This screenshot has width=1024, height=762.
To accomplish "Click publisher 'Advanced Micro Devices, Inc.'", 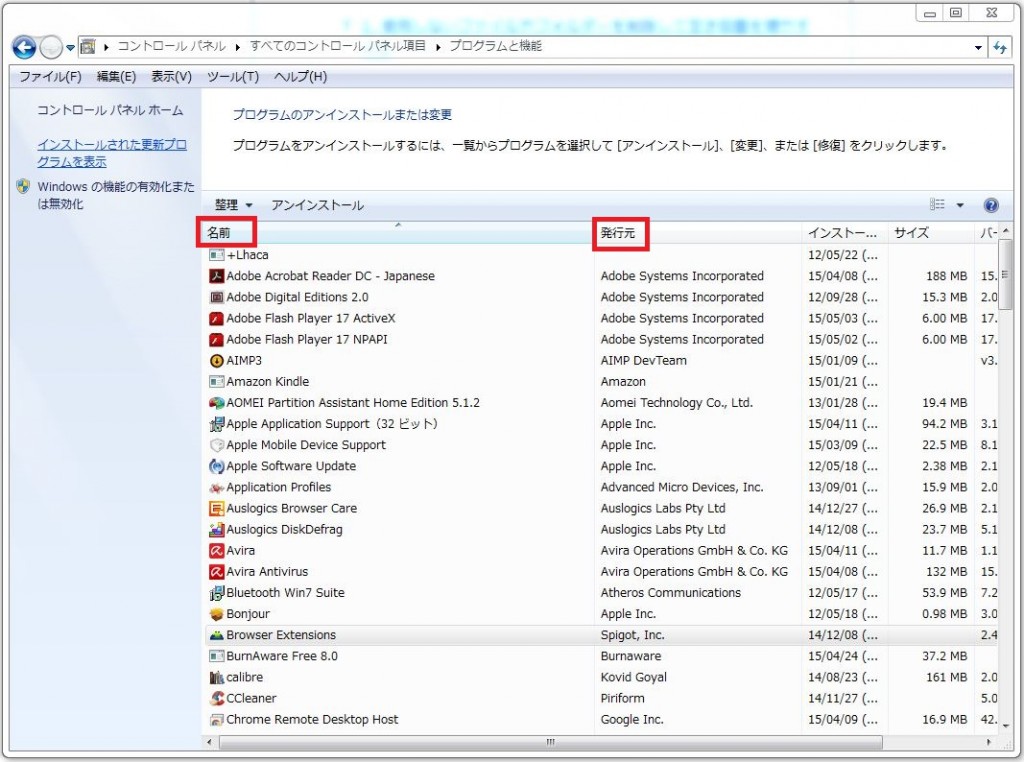I will click(x=682, y=487).
